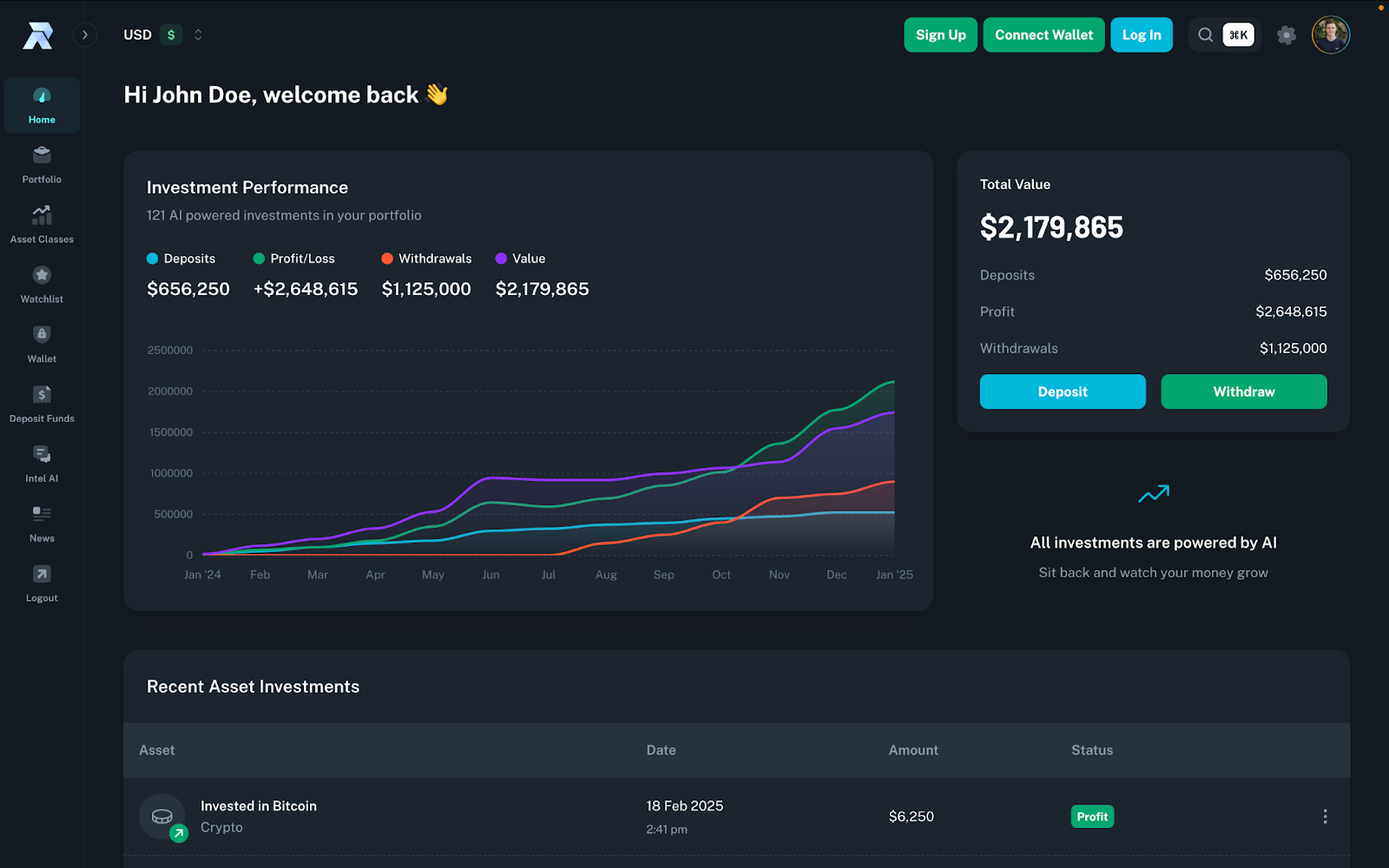This screenshot has height=868, width=1389.
Task: Toggle the Profit/Loss series in legend
Action: [294, 259]
